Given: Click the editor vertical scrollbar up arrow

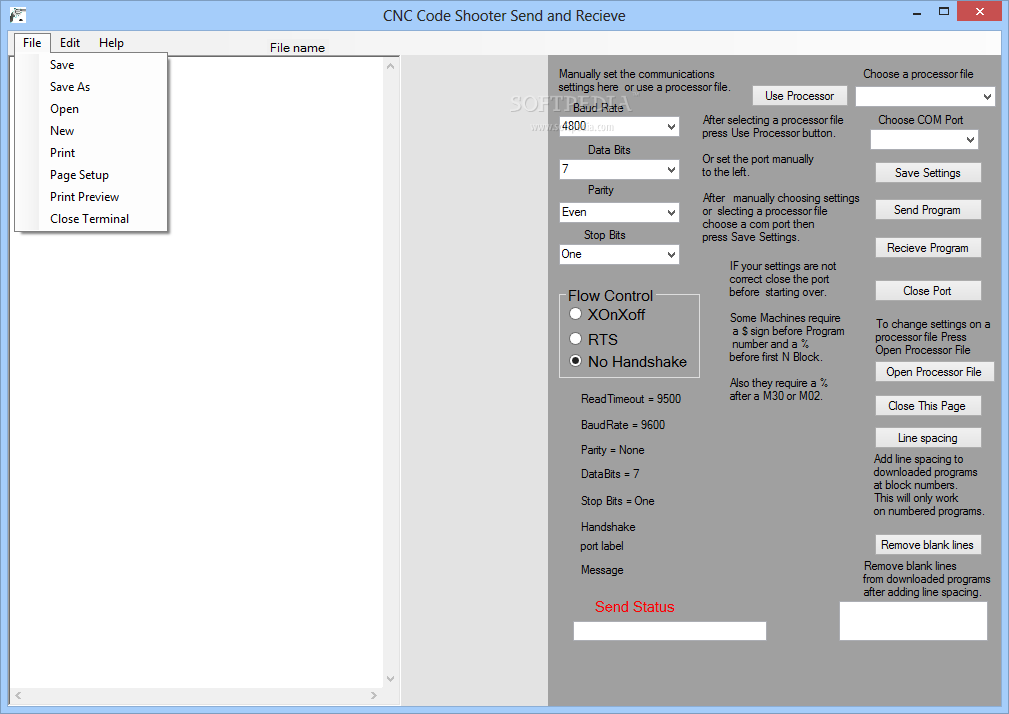Looking at the screenshot, I should click(390, 66).
